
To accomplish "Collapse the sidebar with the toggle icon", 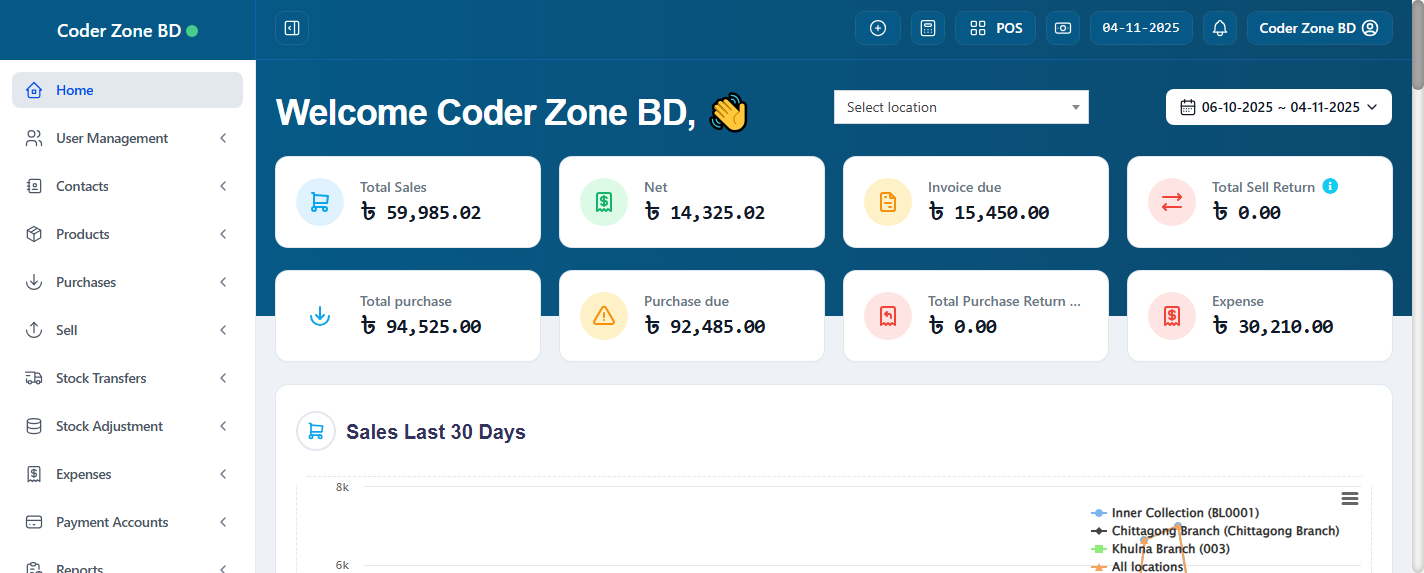I will [292, 28].
